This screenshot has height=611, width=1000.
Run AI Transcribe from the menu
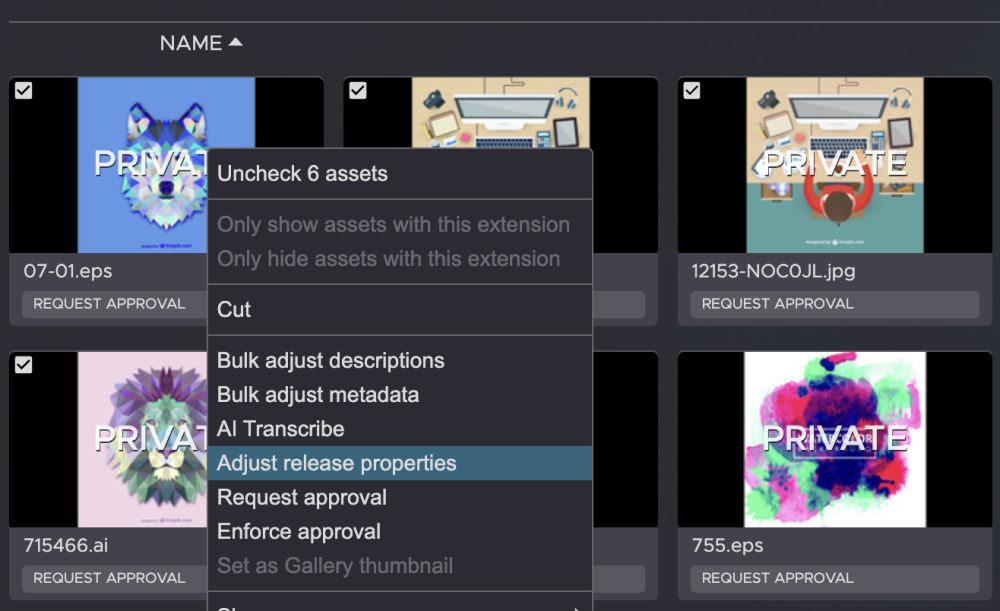pyautogui.click(x=281, y=429)
